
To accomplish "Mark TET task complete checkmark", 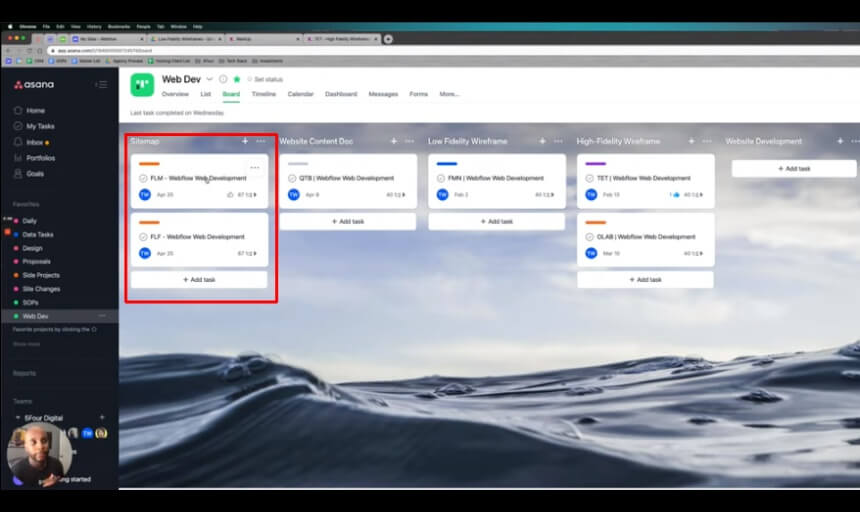I will [x=589, y=178].
